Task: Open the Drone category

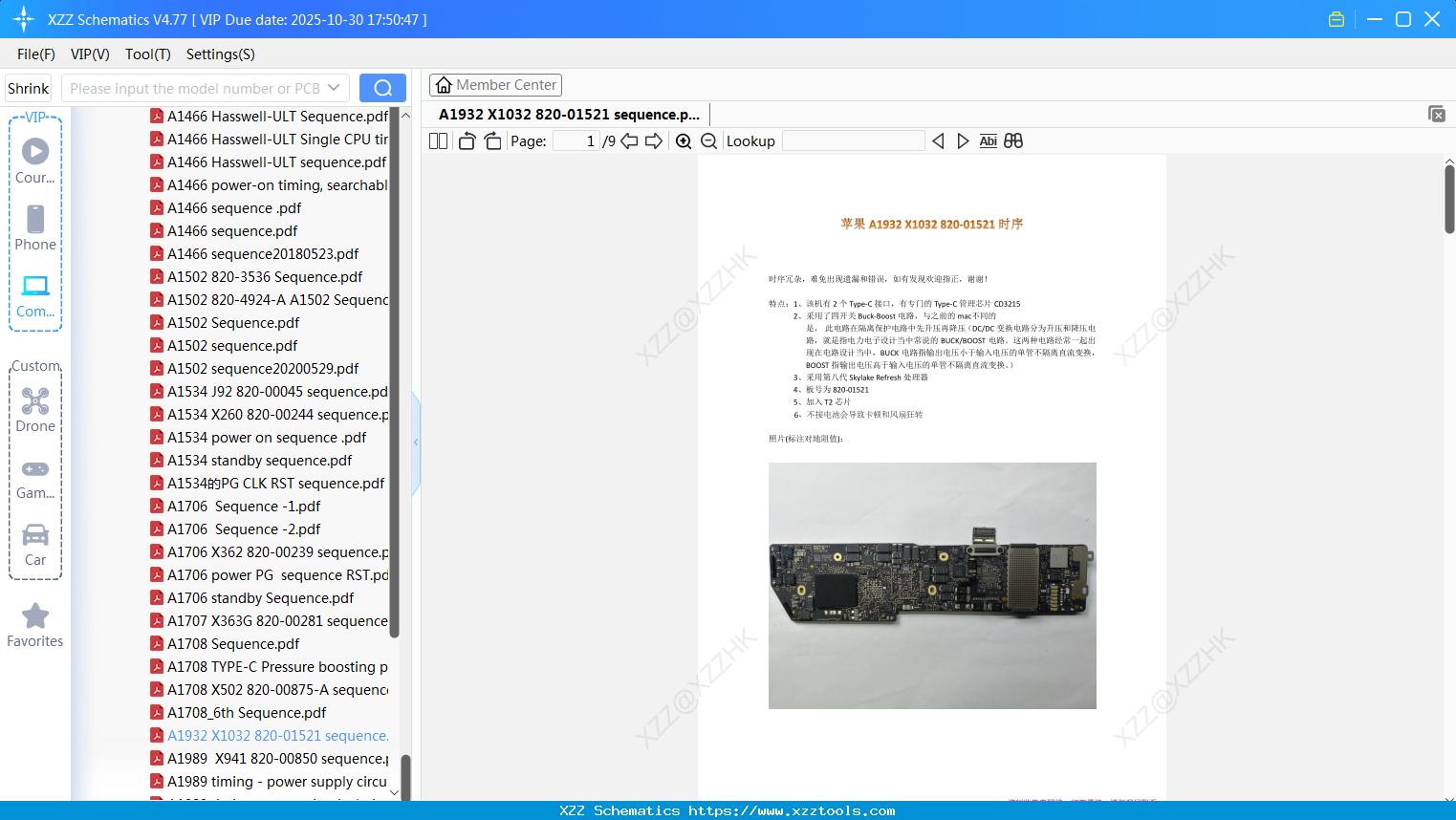Action: (35, 410)
